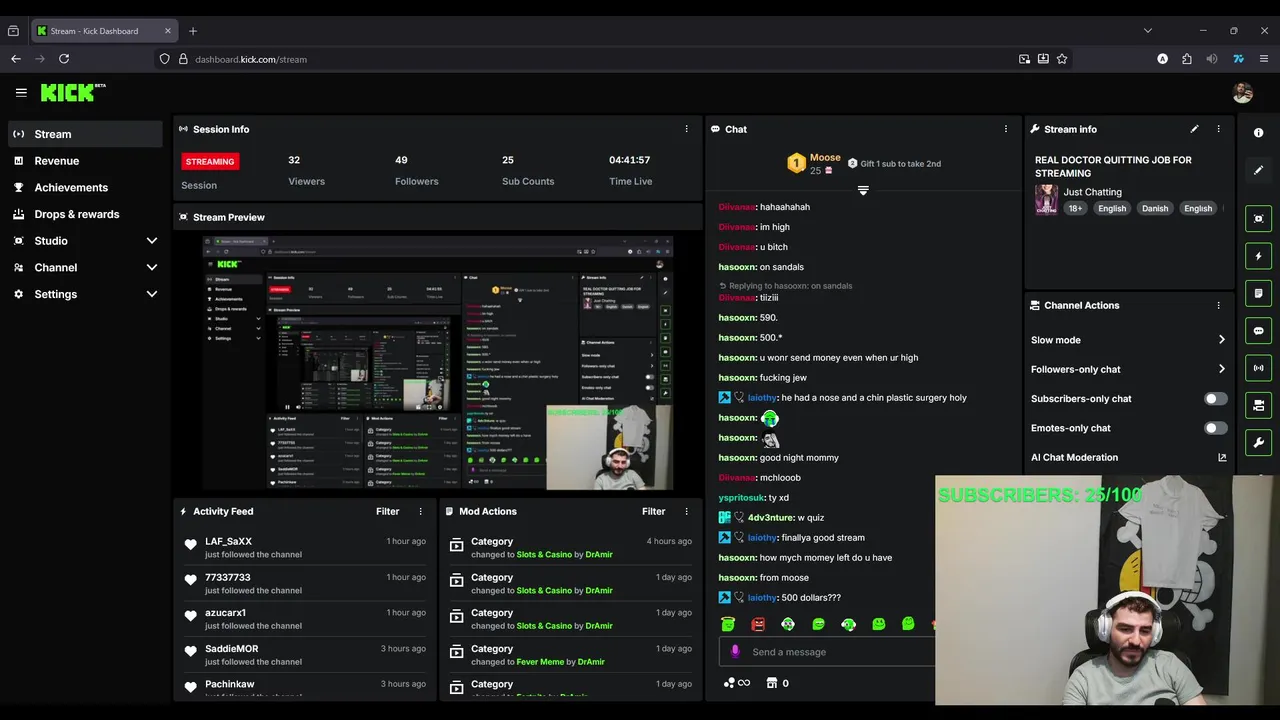Open Activity Feed Filter
The height and width of the screenshot is (720, 1280).
(387, 511)
